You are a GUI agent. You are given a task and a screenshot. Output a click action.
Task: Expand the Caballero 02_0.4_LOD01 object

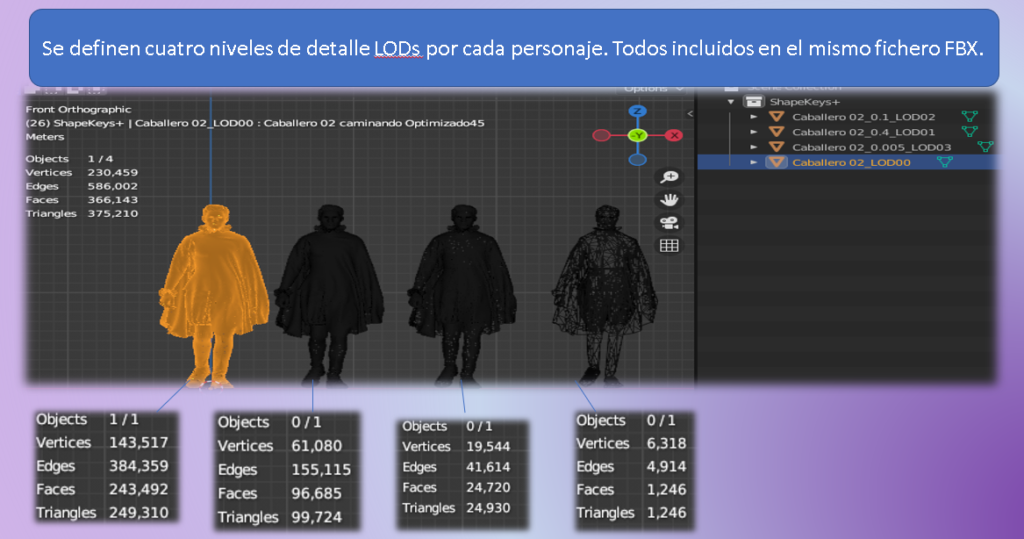[754, 132]
